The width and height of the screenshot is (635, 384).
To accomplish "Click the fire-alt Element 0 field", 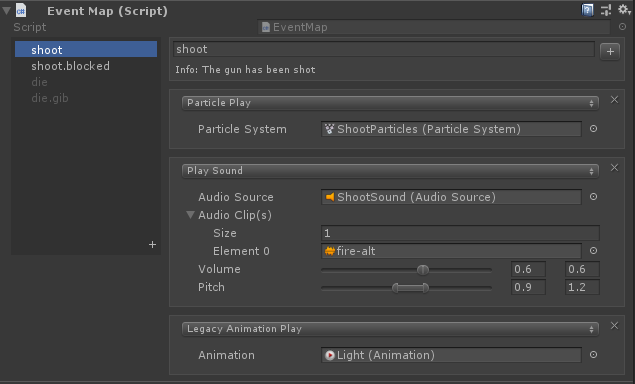I will pyautogui.click(x=451, y=251).
